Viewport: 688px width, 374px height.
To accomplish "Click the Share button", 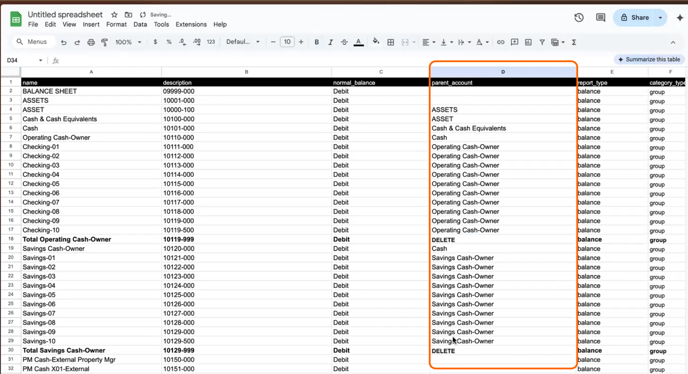I will [635, 18].
